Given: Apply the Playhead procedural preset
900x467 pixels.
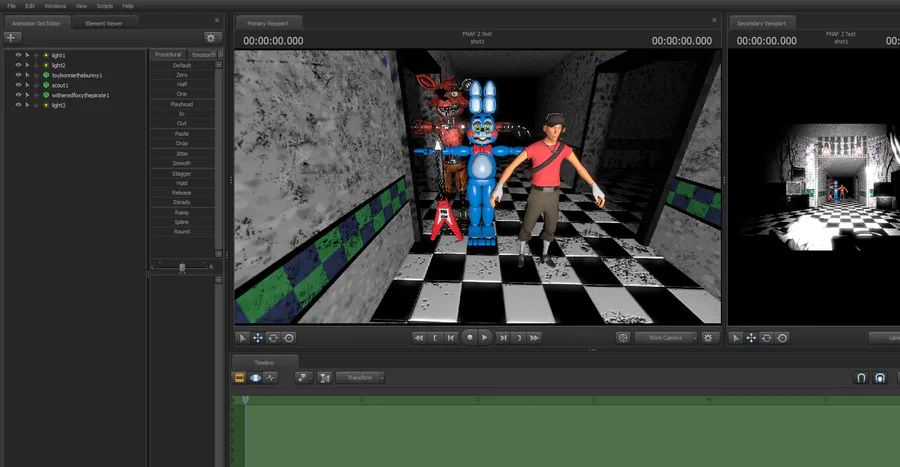Looking at the screenshot, I should click(x=182, y=104).
